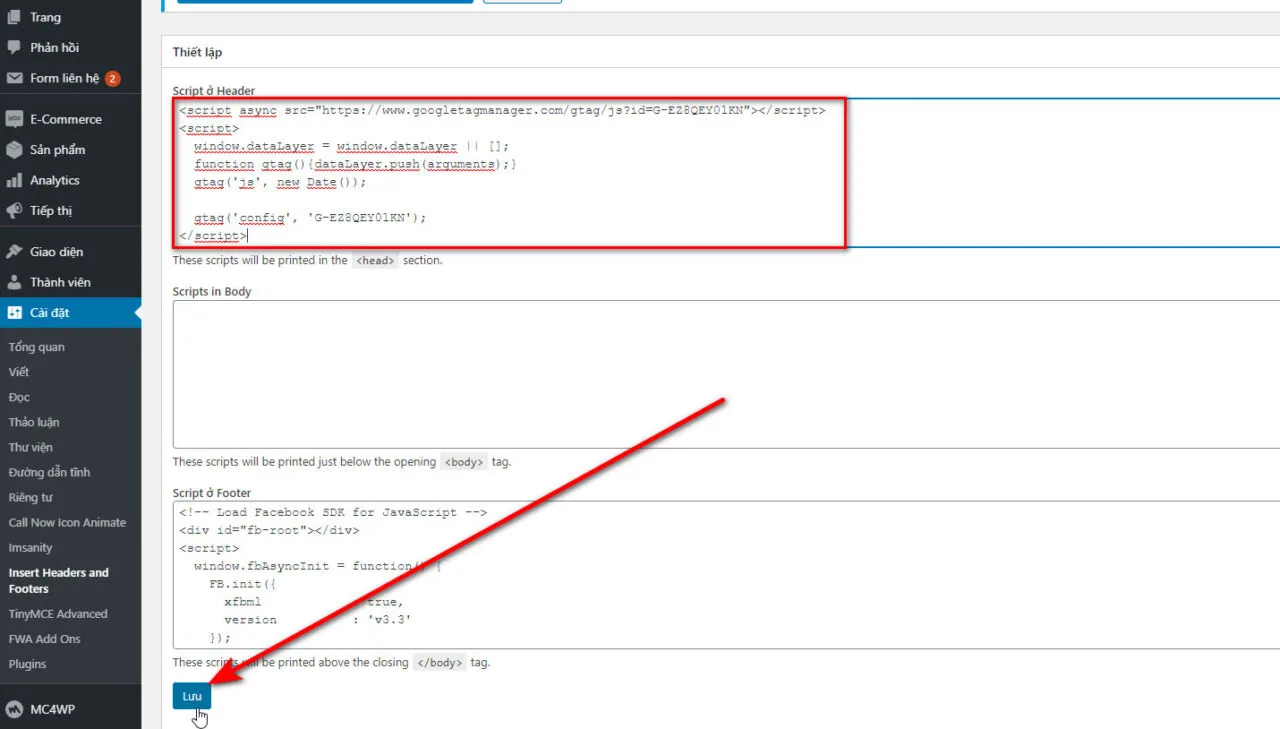Go to Thảo luận settings page
Screen dimensions: 1280x729
[34, 422]
